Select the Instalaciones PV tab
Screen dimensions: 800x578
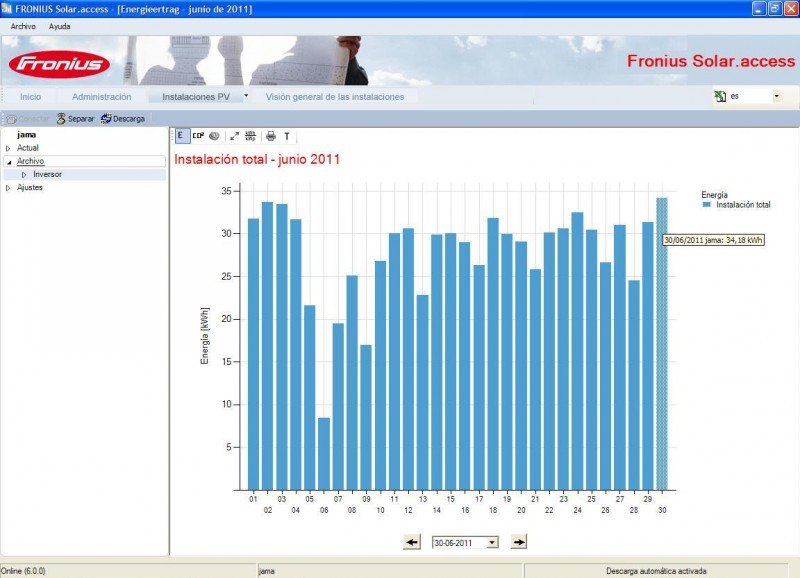[196, 96]
